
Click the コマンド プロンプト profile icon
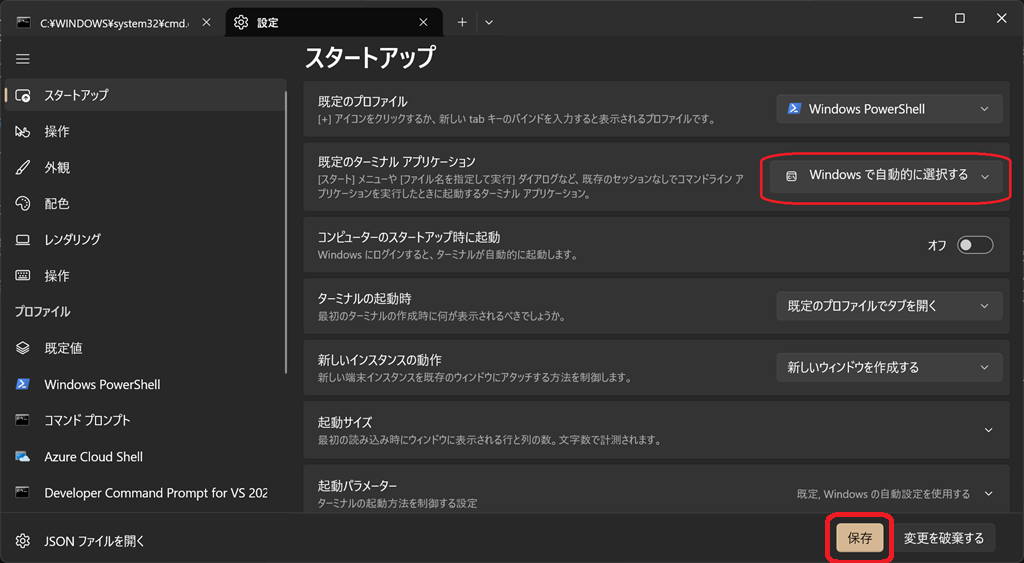(x=23, y=420)
